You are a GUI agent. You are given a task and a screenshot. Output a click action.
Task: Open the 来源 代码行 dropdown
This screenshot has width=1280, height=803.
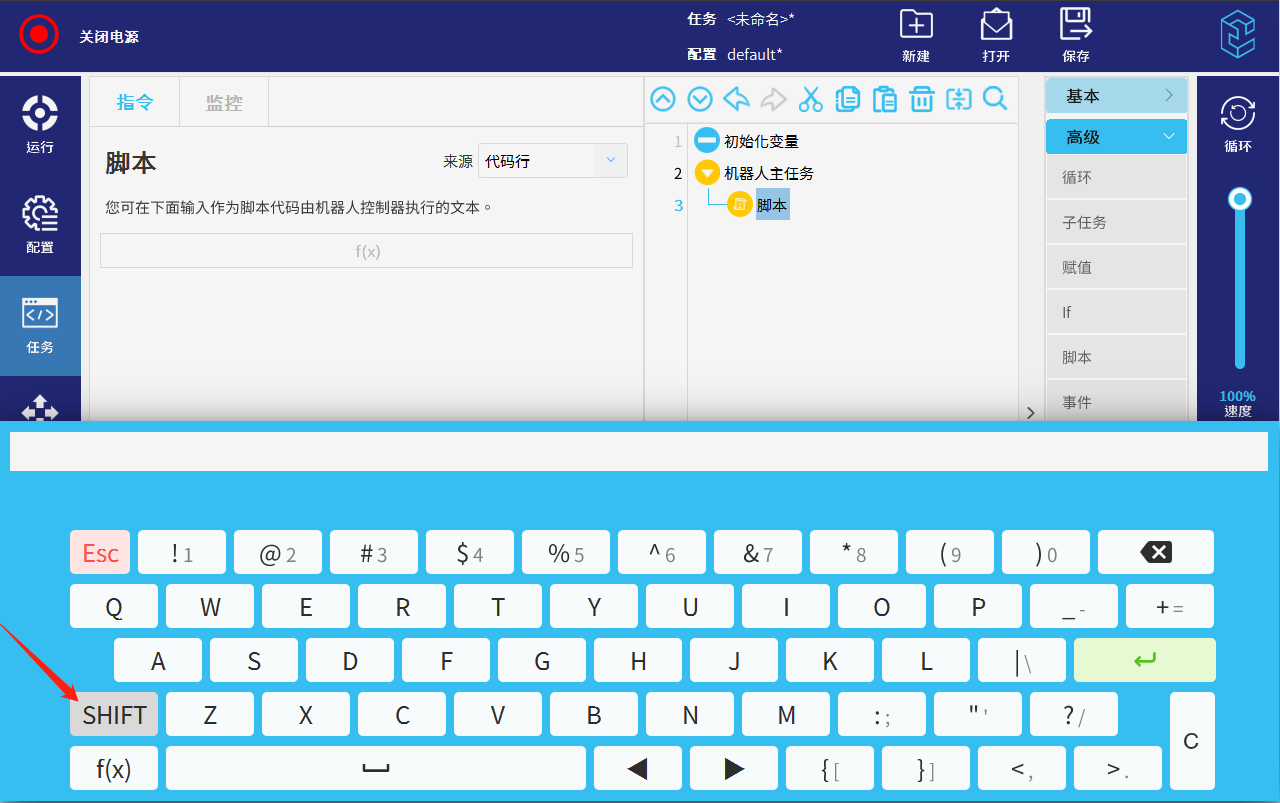coord(552,161)
